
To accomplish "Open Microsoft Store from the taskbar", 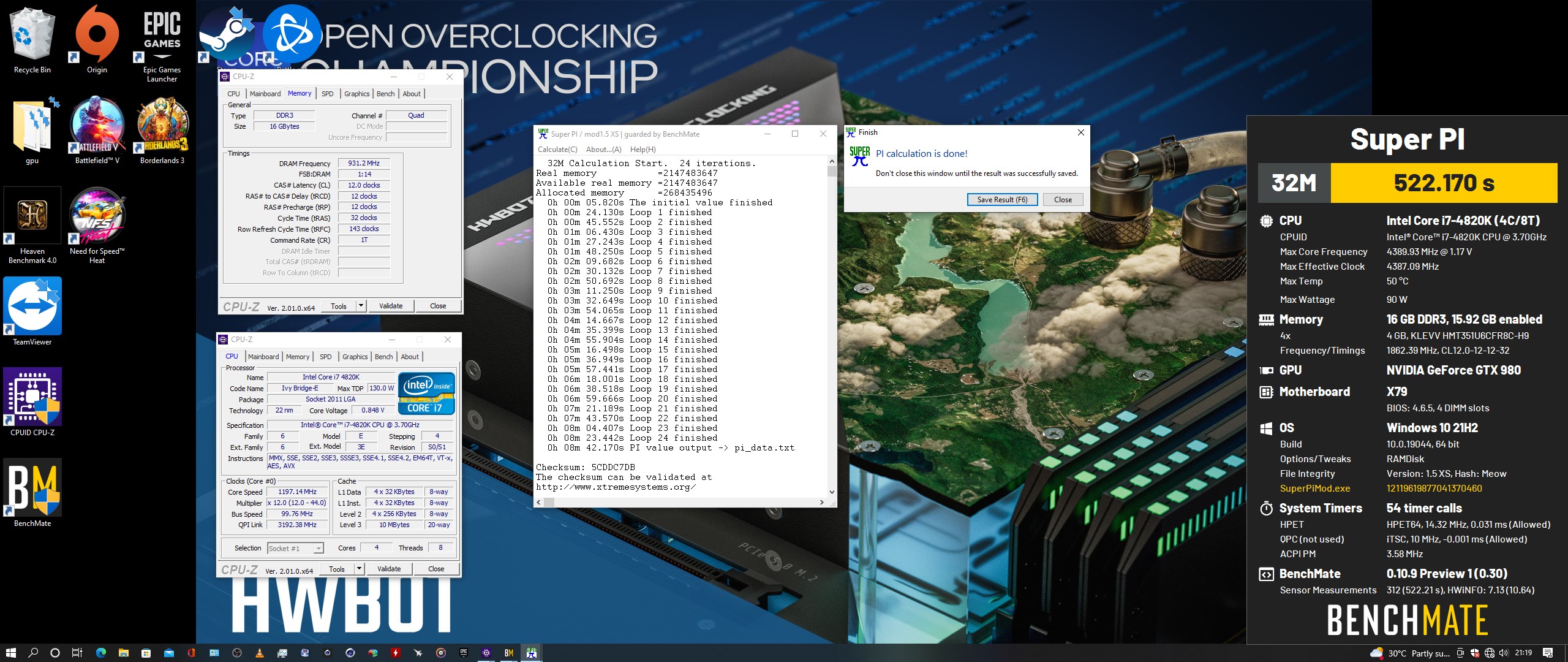I will (x=146, y=653).
